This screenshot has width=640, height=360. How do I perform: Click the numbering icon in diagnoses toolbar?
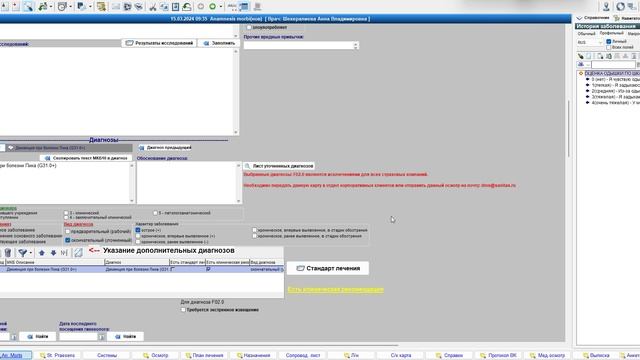(64, 253)
